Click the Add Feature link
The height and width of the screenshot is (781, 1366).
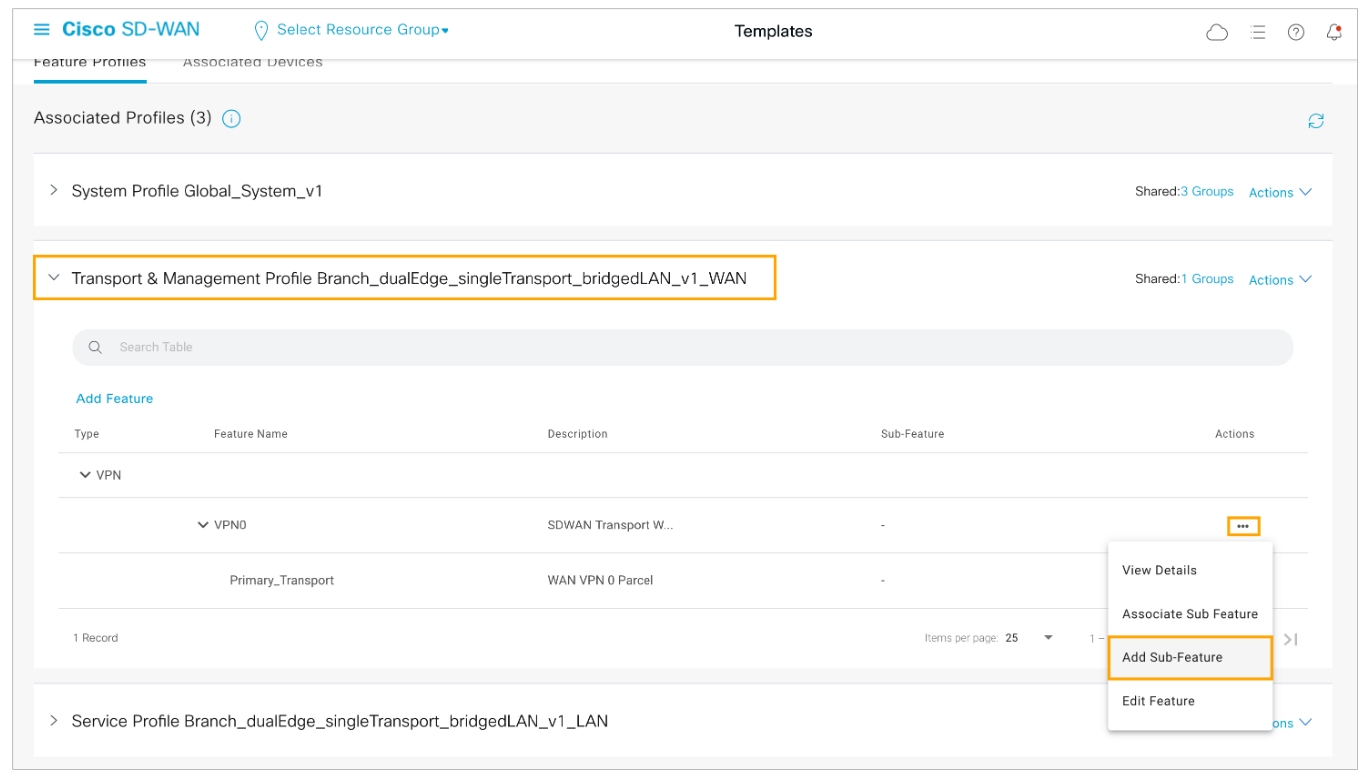coord(114,398)
